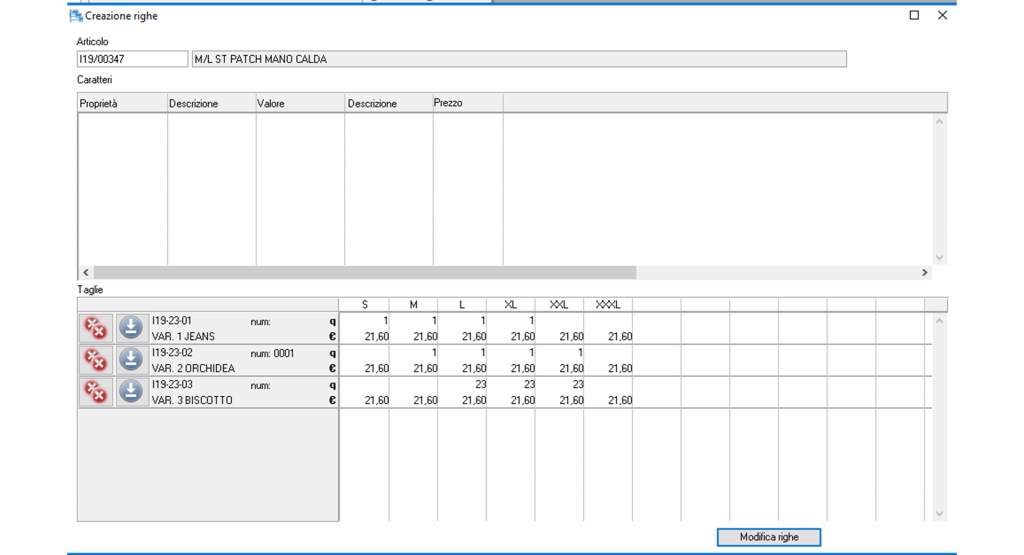The height and width of the screenshot is (555, 1024).
Task: Click the L quantity 23 for VAR. 3 BISCOTTO
Action: [x=481, y=385]
